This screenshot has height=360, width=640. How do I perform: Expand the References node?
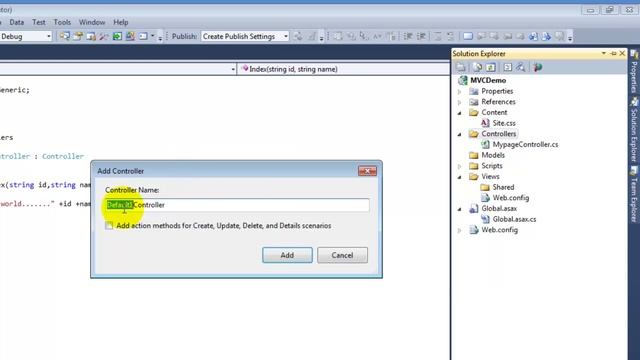(460, 102)
